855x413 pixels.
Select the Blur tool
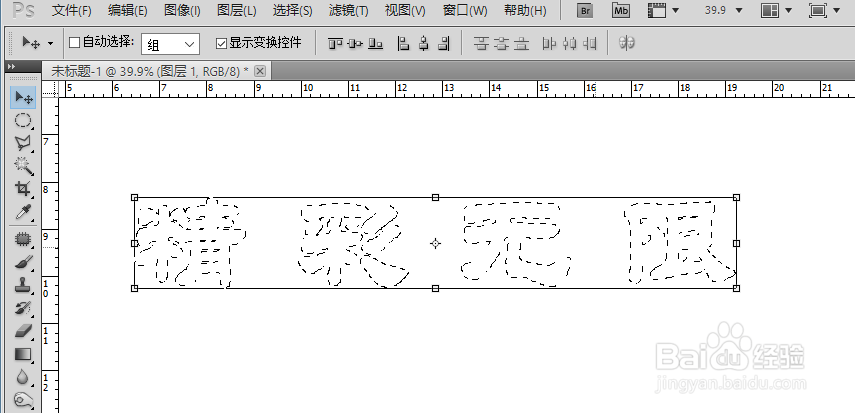point(23,377)
